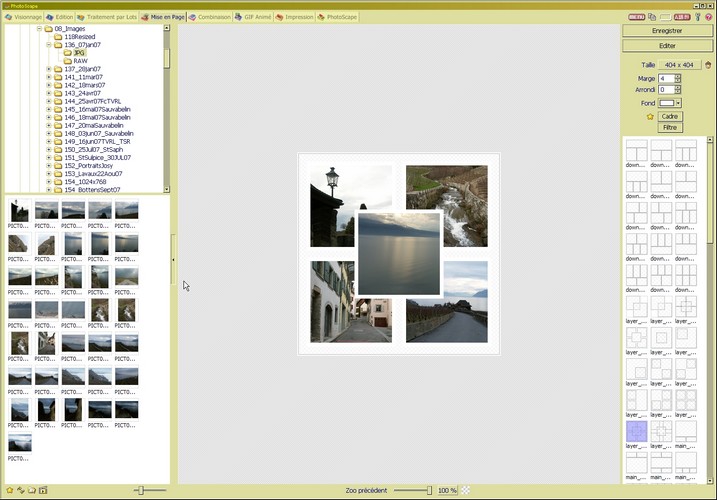Decrease the Arrondi value with down arrow
The height and width of the screenshot is (500, 717).
677,92
